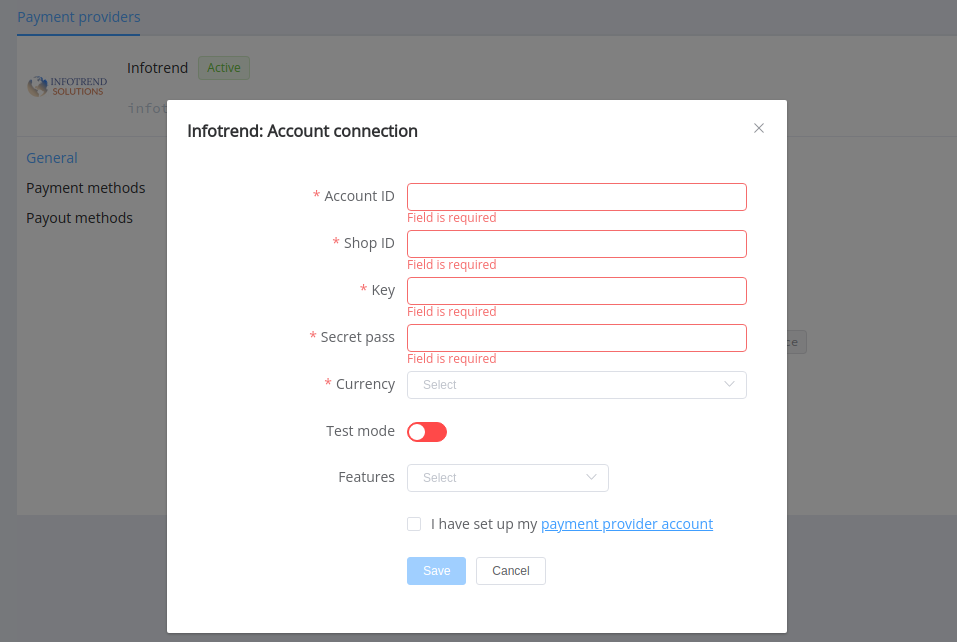Image resolution: width=957 pixels, height=642 pixels.
Task: Select Payment methods in the side menu
Action: [85, 188]
